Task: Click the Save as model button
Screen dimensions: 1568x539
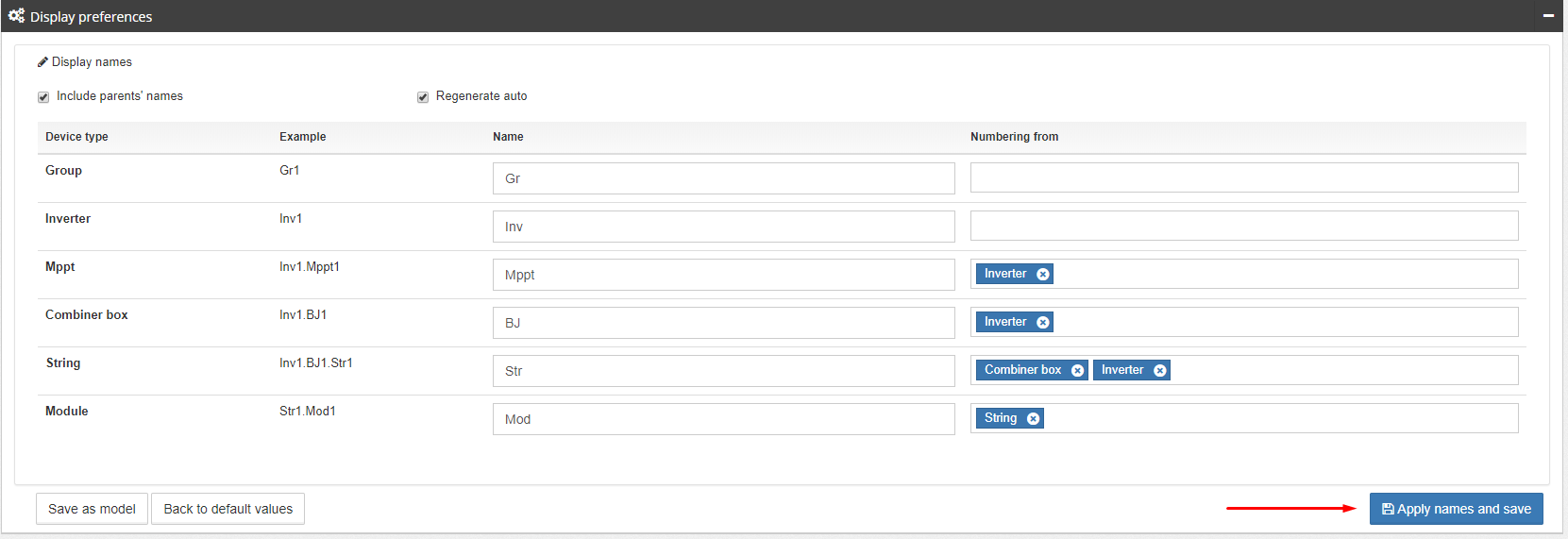Action: (x=92, y=509)
